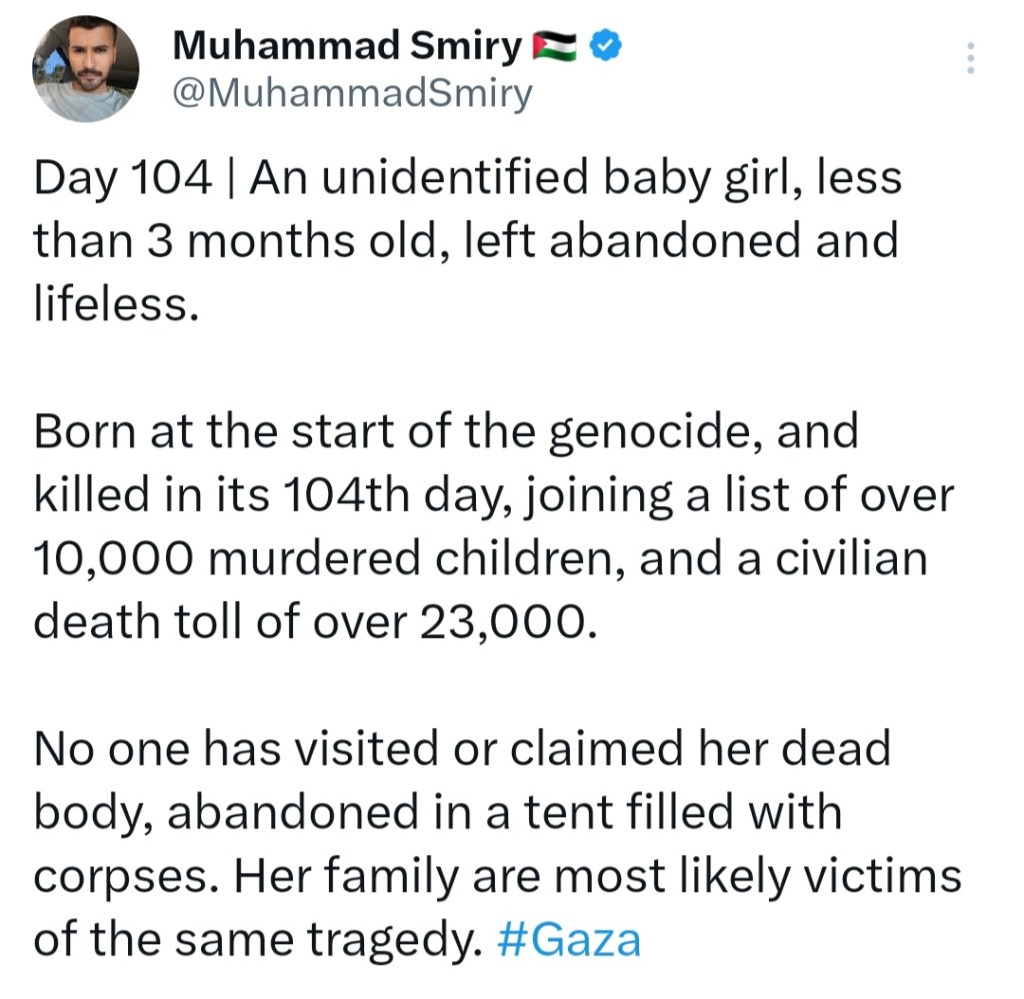Click the display name Muhammad Smiry
Viewport: 1024px width, 999px height.
[348, 46]
